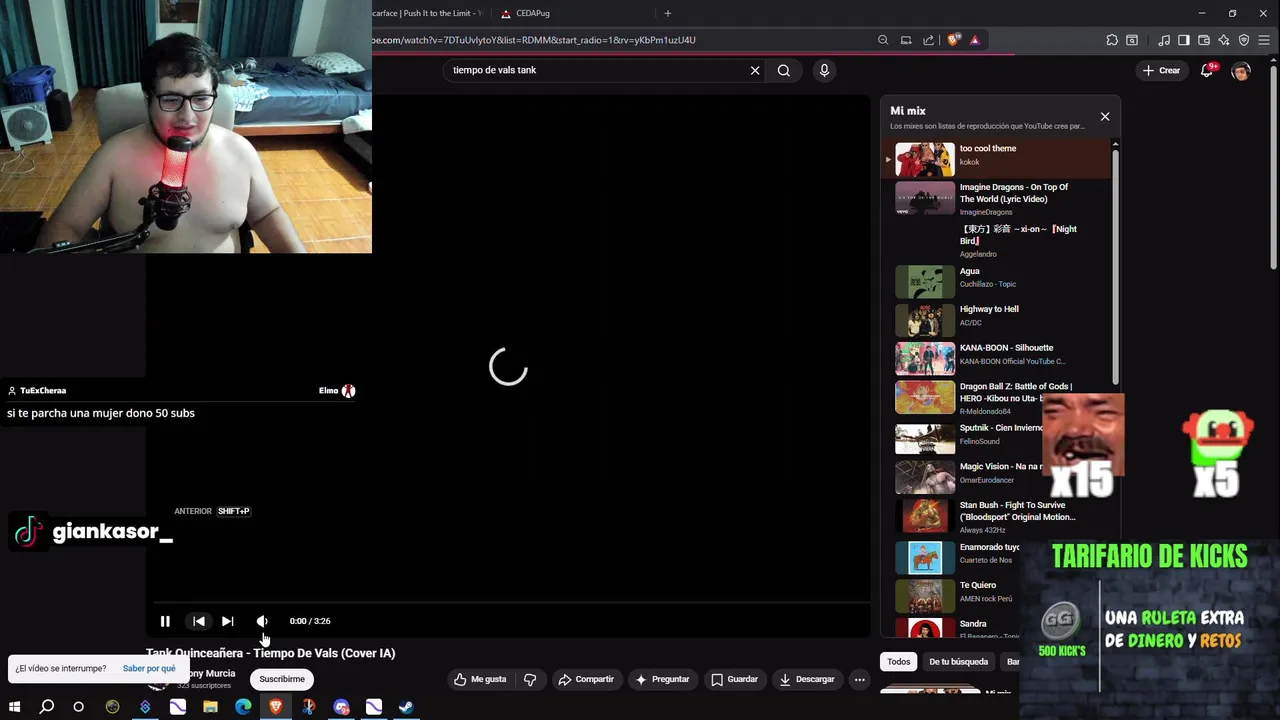Save the video with Guardar

pos(734,679)
